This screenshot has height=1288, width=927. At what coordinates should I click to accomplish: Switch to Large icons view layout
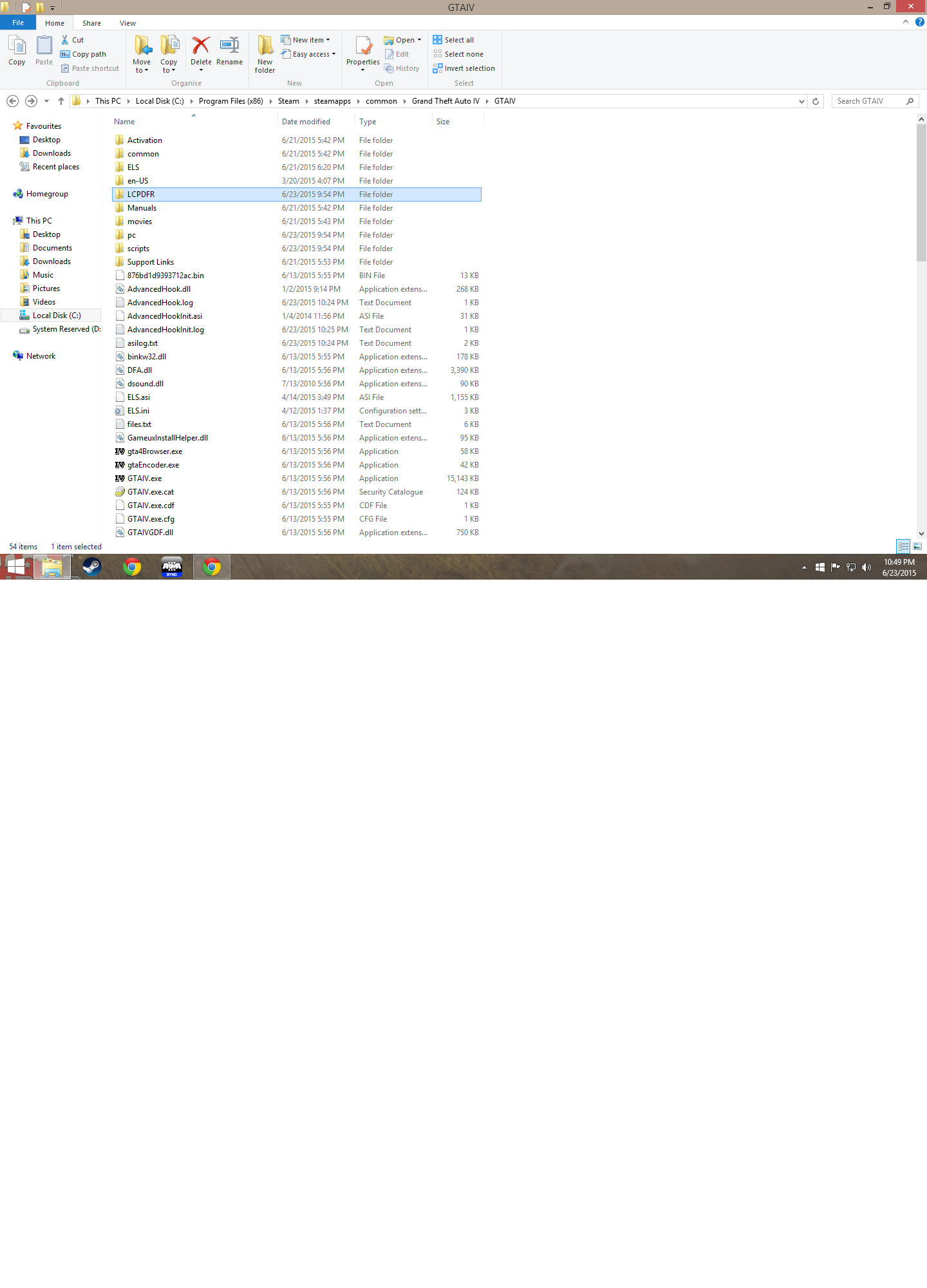917,546
